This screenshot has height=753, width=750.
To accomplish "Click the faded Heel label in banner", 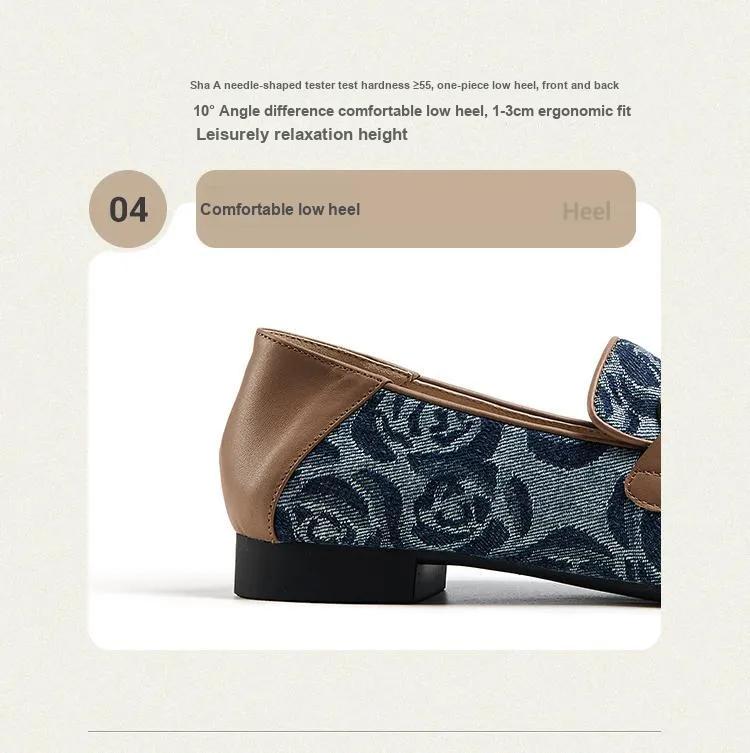I will (586, 211).
